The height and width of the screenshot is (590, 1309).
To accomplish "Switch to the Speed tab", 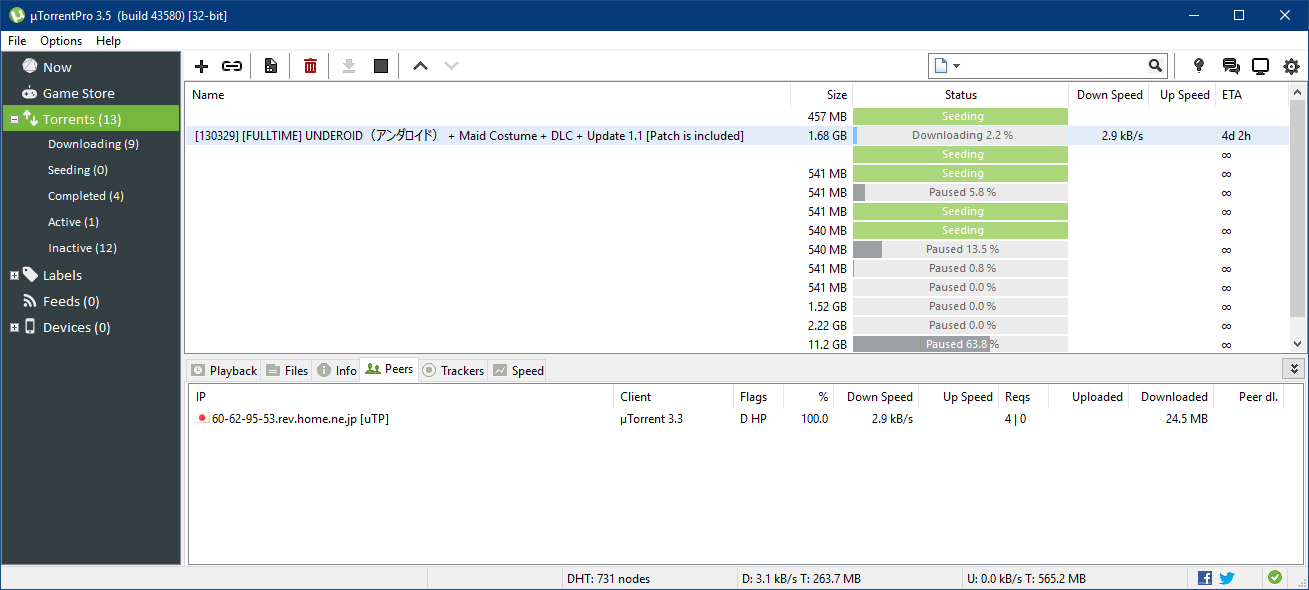I will pos(518,370).
